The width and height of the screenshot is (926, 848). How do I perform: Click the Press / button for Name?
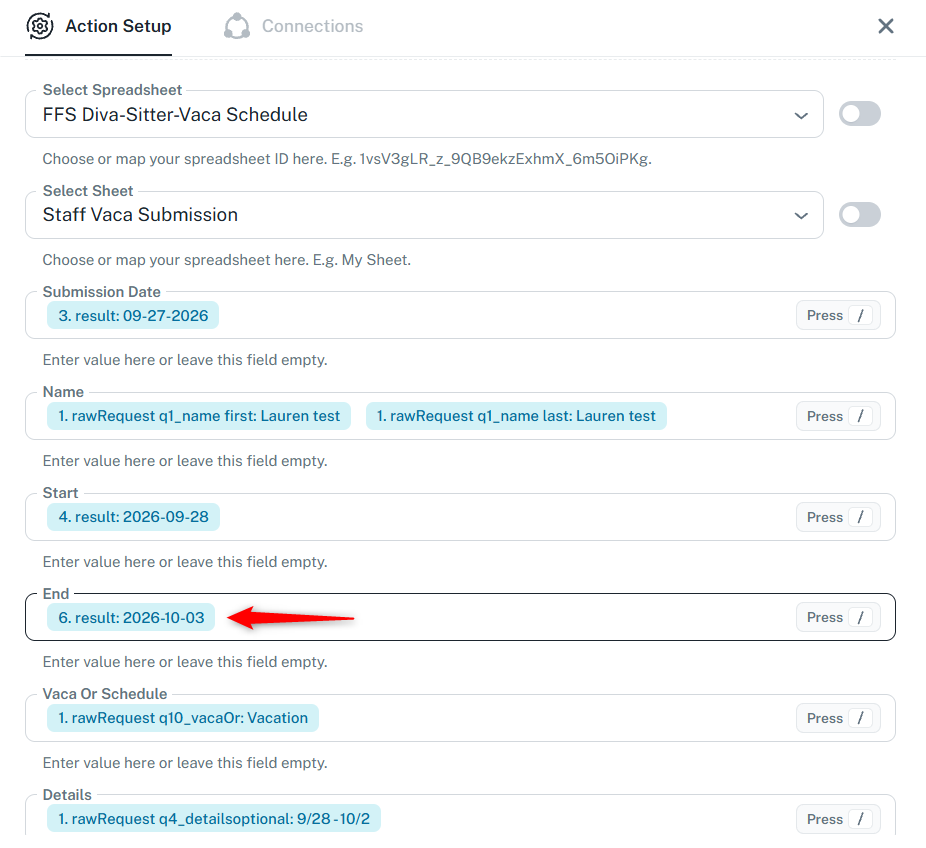838,416
